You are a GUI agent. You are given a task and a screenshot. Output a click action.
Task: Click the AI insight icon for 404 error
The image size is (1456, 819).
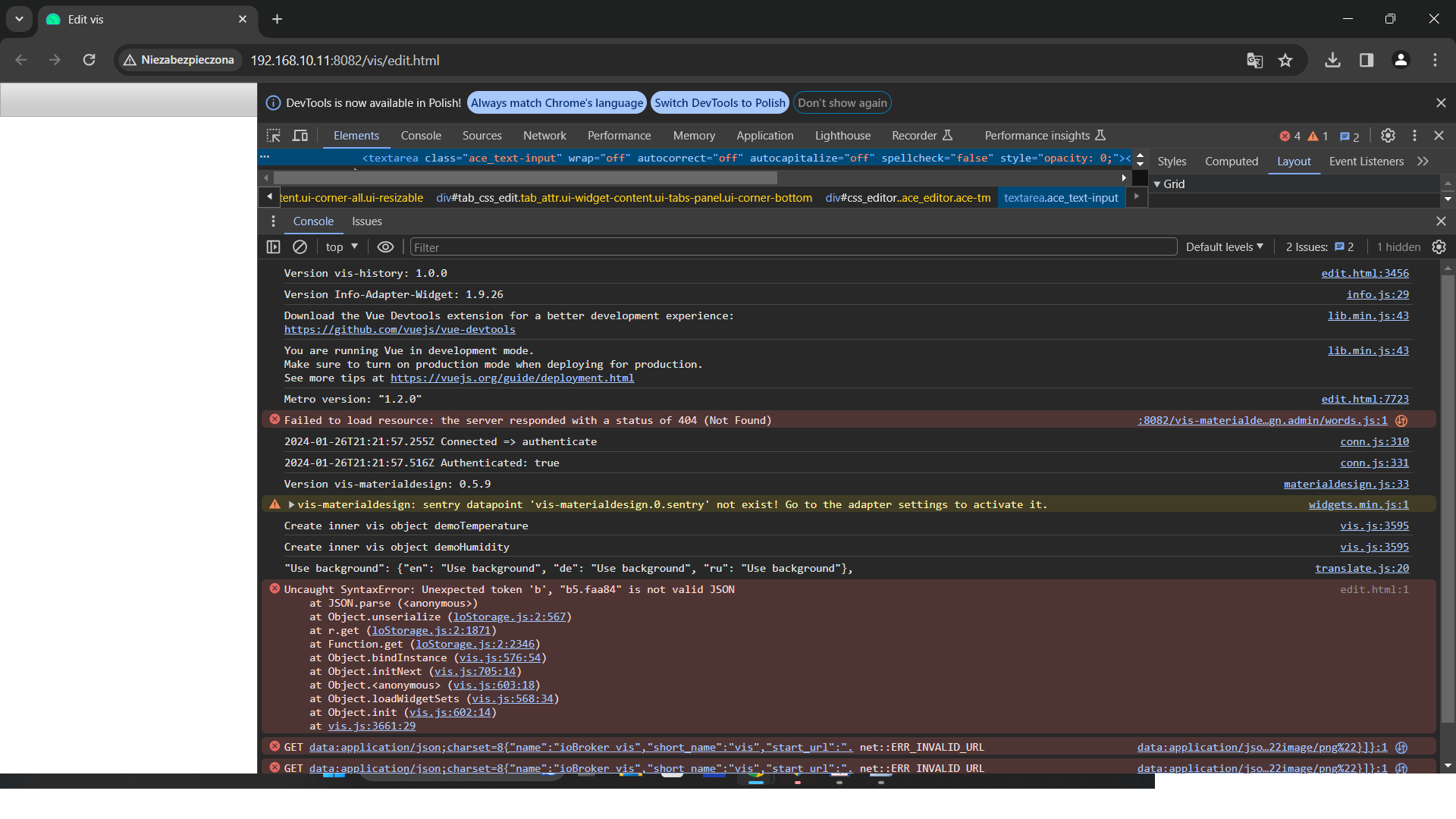(1401, 421)
